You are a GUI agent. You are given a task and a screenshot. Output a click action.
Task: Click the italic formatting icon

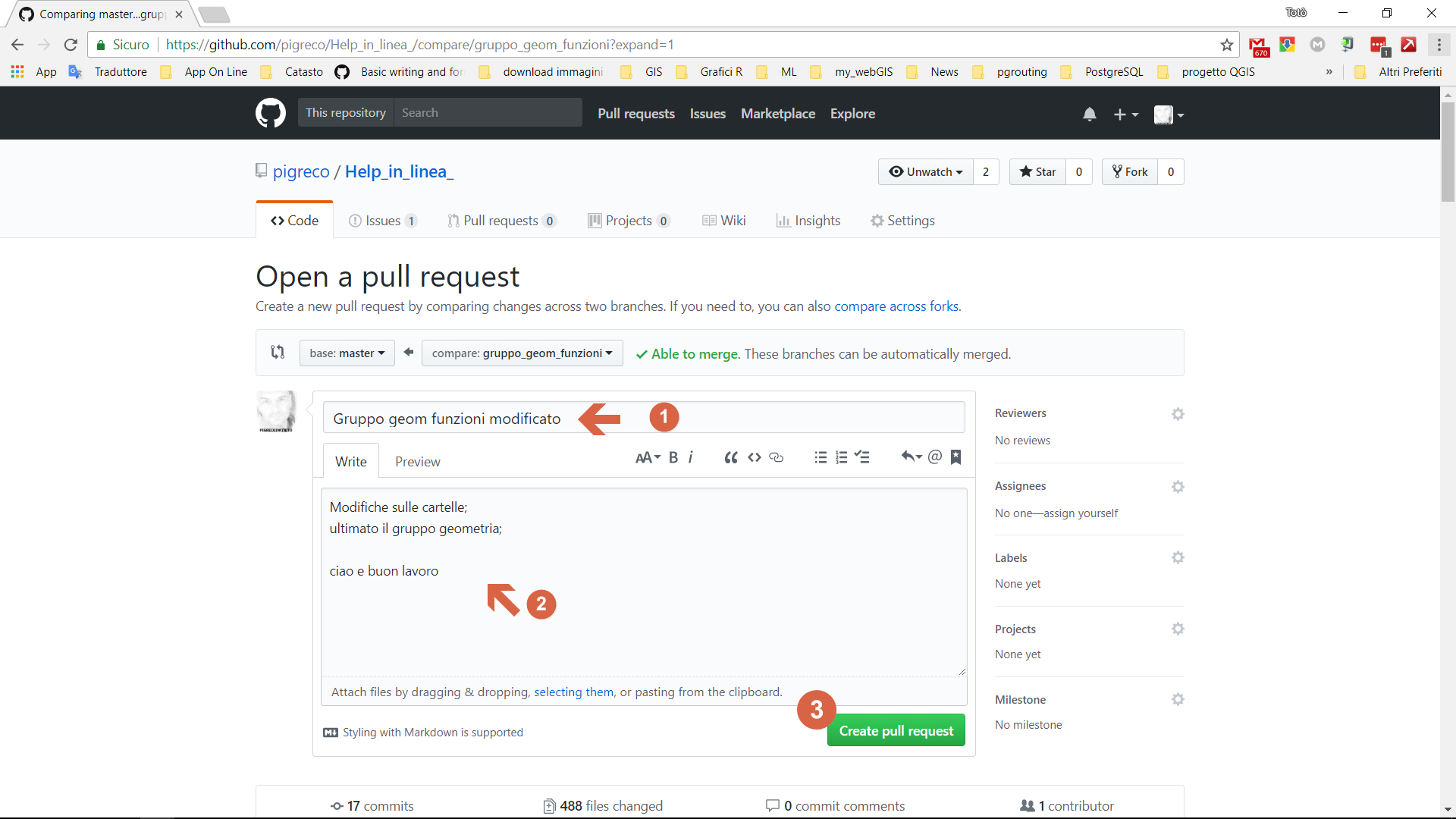(x=691, y=457)
